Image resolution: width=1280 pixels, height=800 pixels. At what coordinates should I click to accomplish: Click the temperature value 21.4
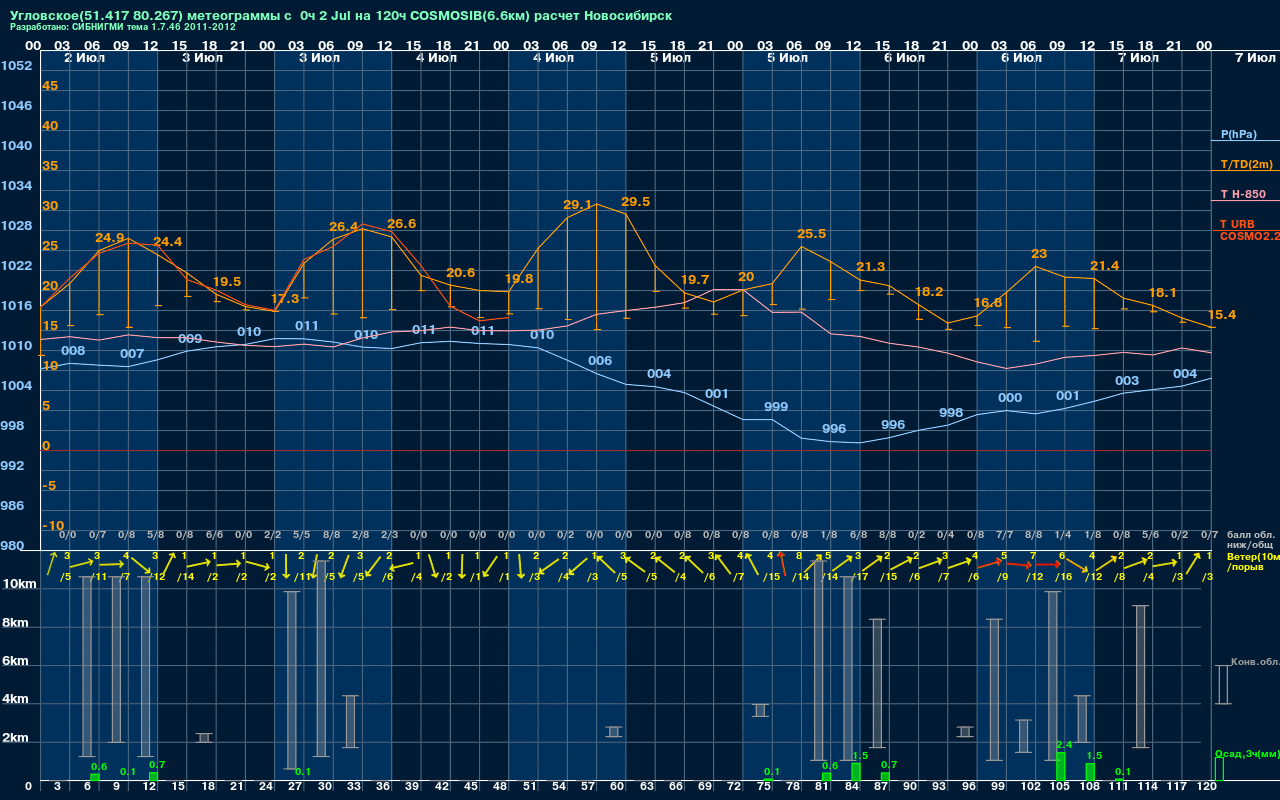coord(1105,266)
